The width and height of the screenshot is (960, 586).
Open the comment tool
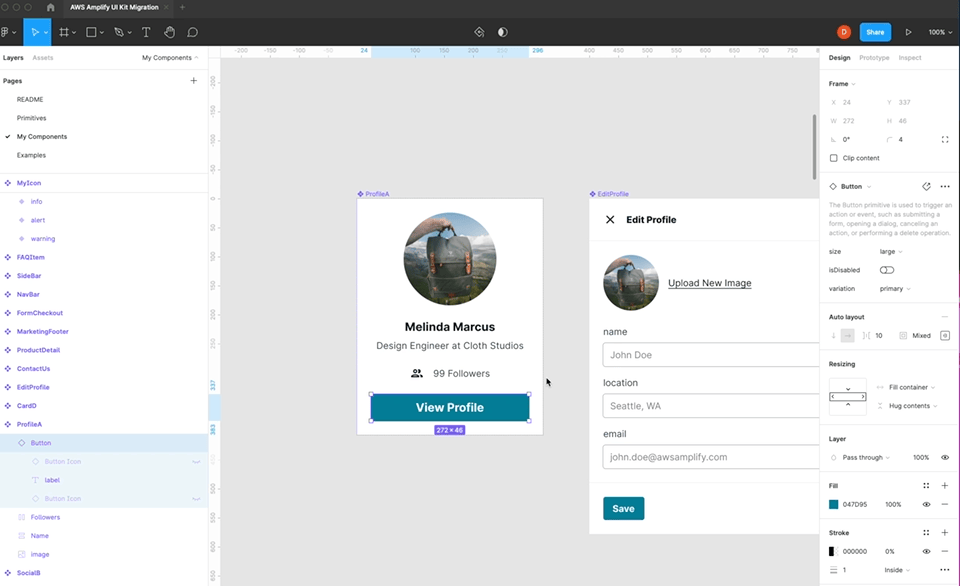coord(194,31)
